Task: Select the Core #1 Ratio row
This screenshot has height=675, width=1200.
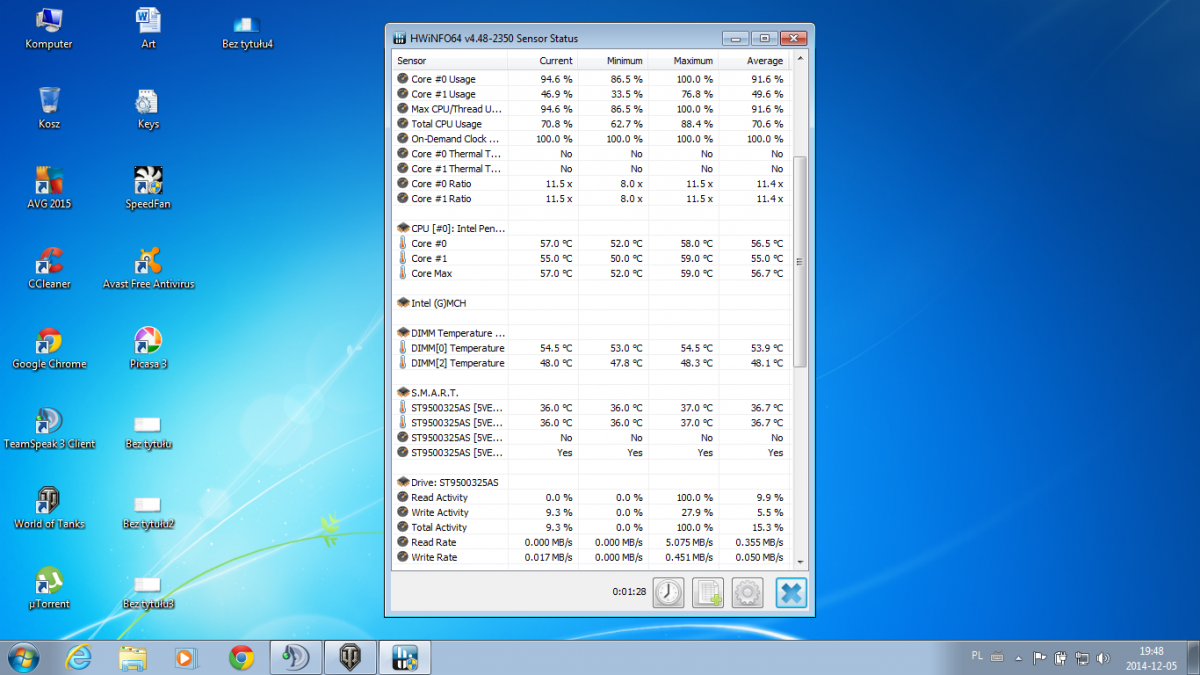Action: tap(591, 199)
